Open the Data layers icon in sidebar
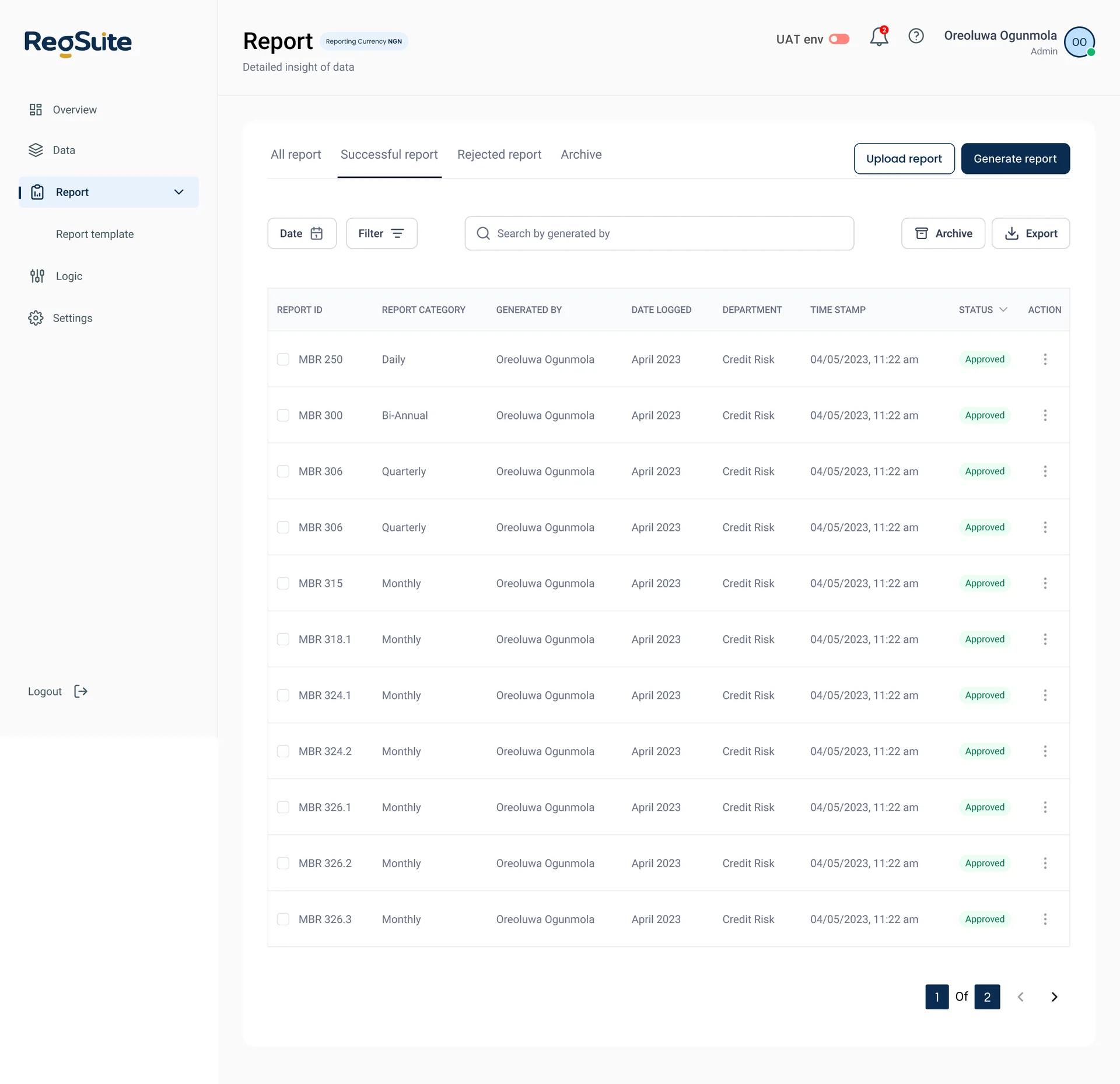The width and height of the screenshot is (1120, 1084). (36, 150)
